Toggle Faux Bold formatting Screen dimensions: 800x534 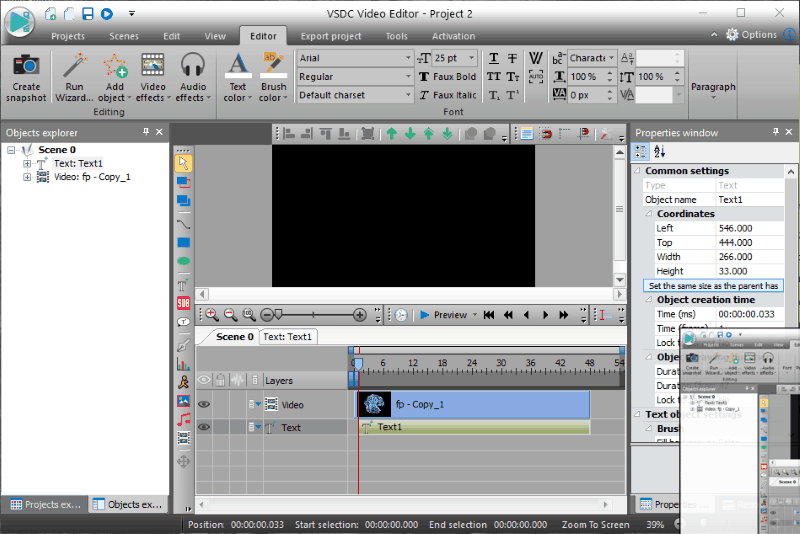pos(447,77)
